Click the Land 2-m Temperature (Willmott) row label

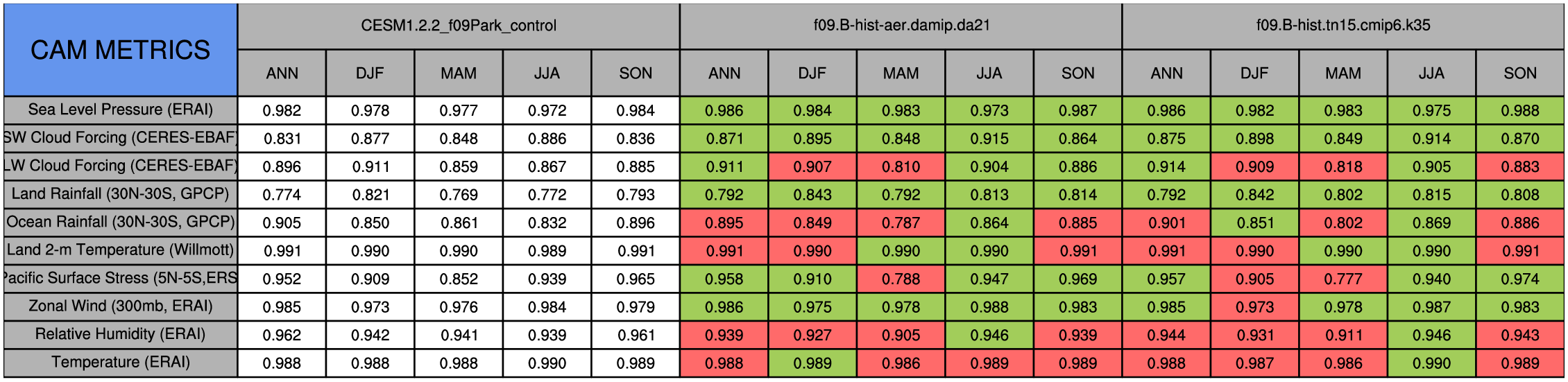(x=120, y=250)
